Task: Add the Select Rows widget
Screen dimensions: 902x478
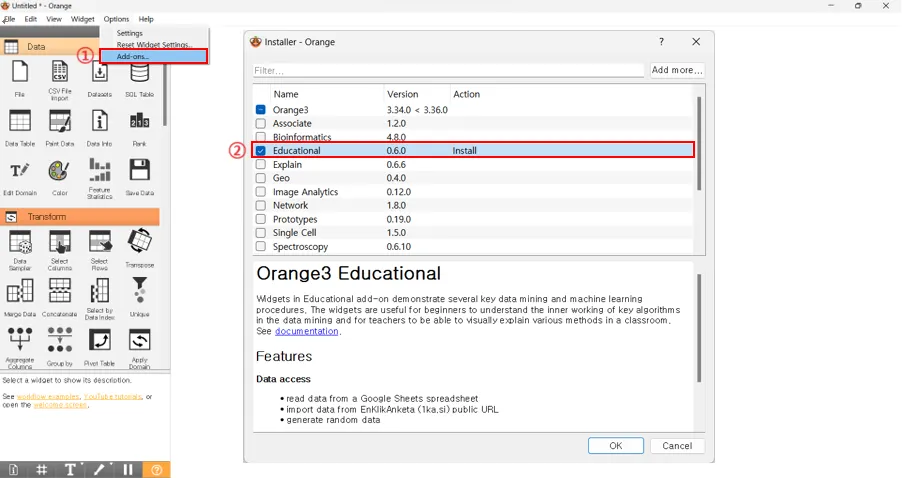Action: click(x=100, y=250)
